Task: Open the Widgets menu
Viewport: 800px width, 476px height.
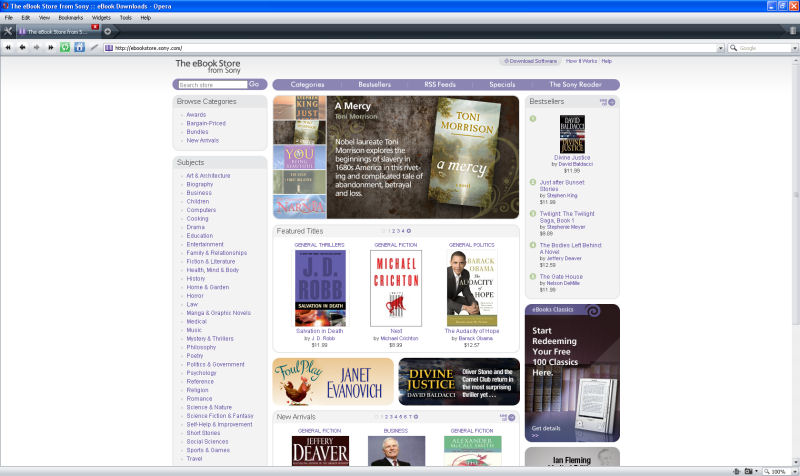Action: click(x=101, y=17)
